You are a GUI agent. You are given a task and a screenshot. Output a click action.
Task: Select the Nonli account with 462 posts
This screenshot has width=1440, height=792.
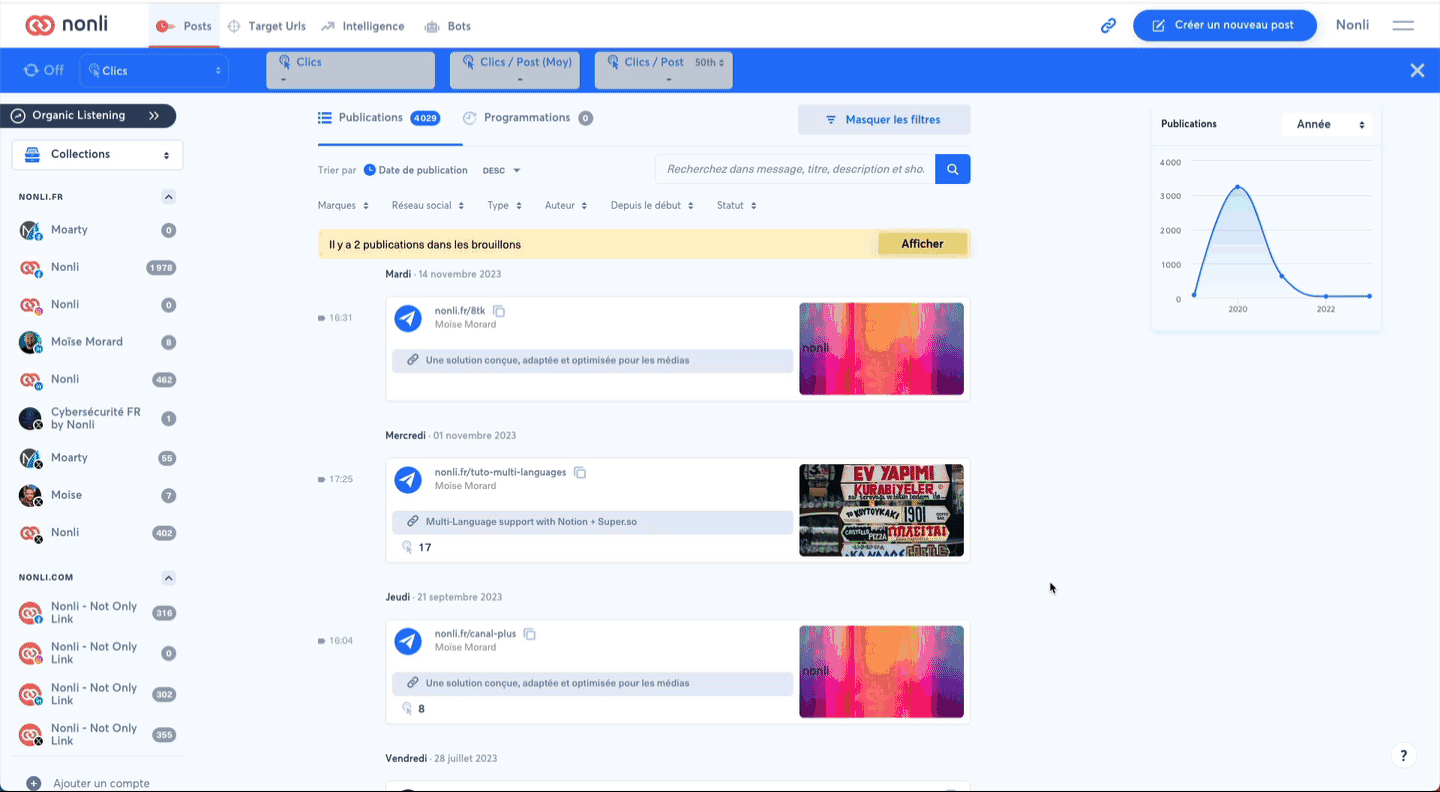tap(97, 380)
